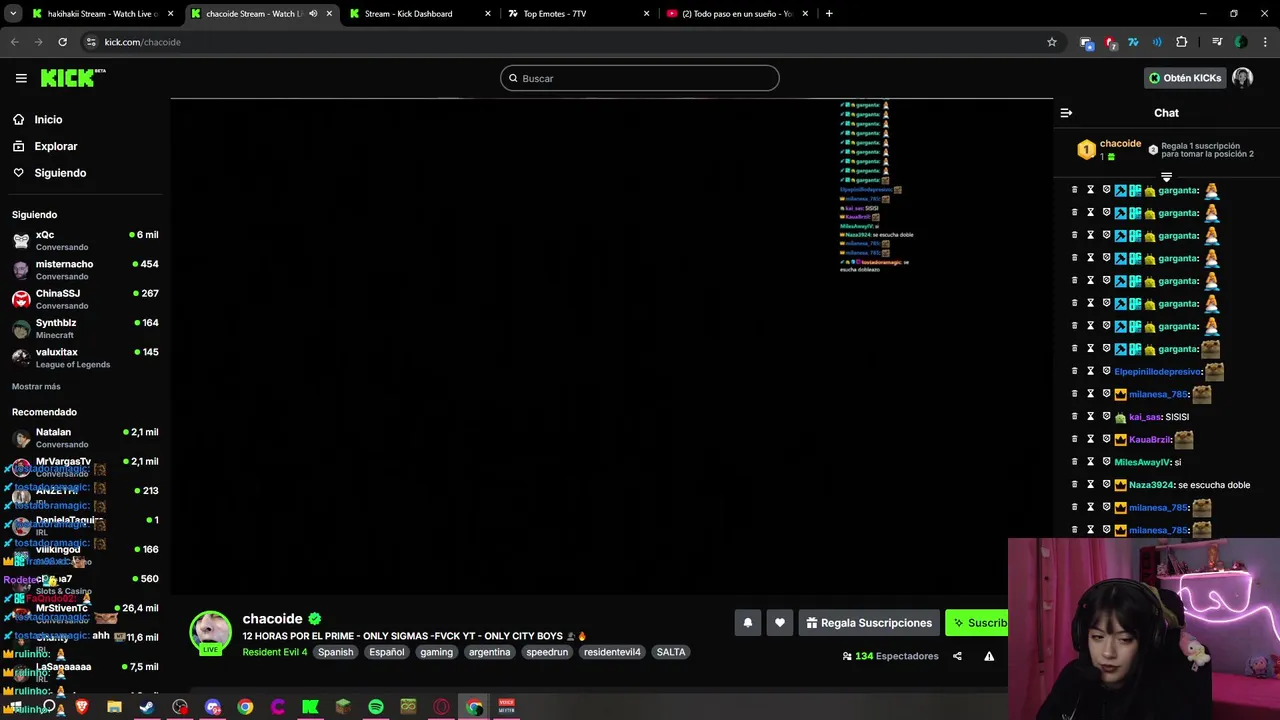Click the share icon beside Espectadores
Screen dimensions: 1280x720
coord(957,656)
